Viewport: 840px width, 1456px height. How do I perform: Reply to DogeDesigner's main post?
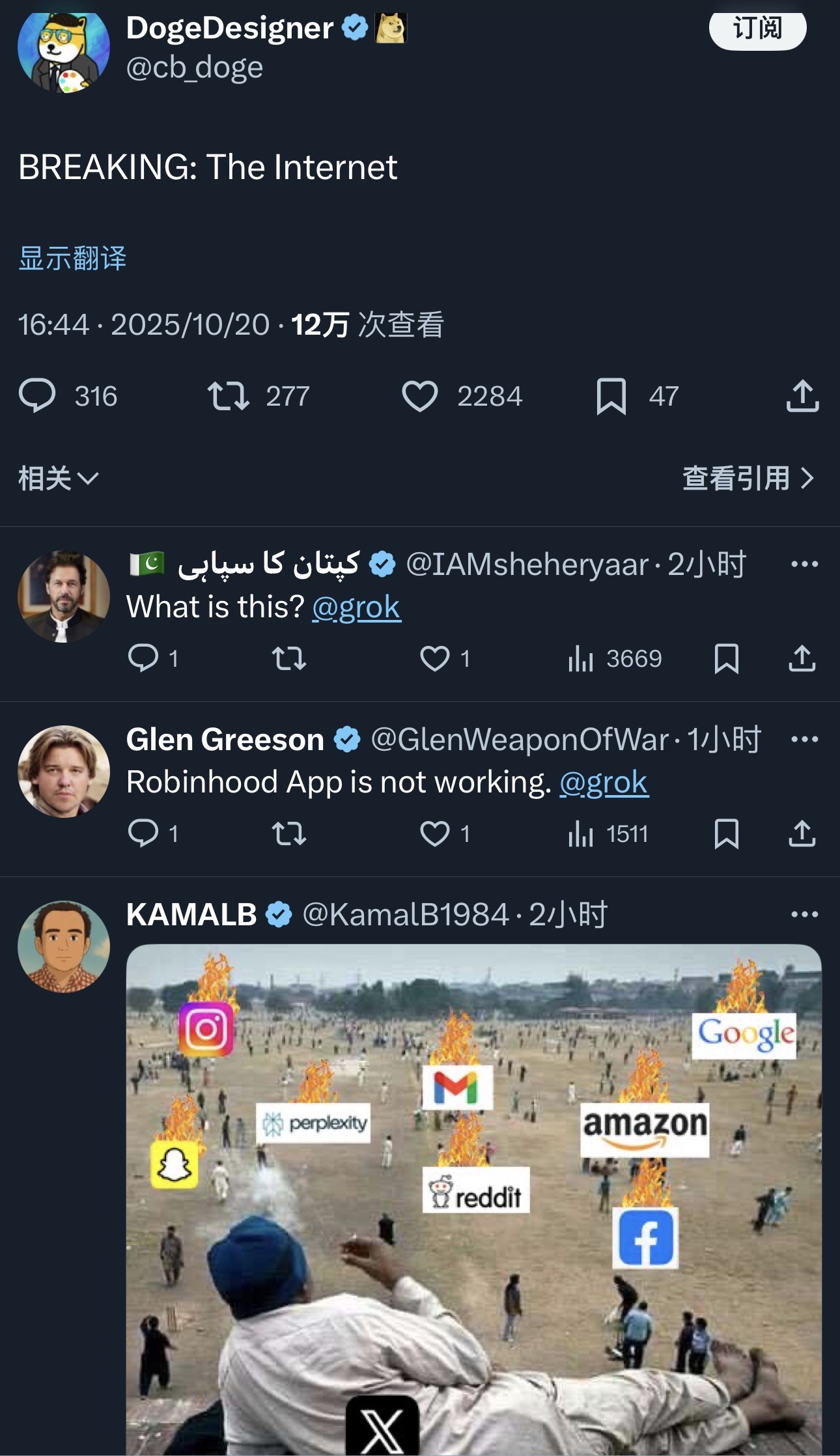(37, 396)
